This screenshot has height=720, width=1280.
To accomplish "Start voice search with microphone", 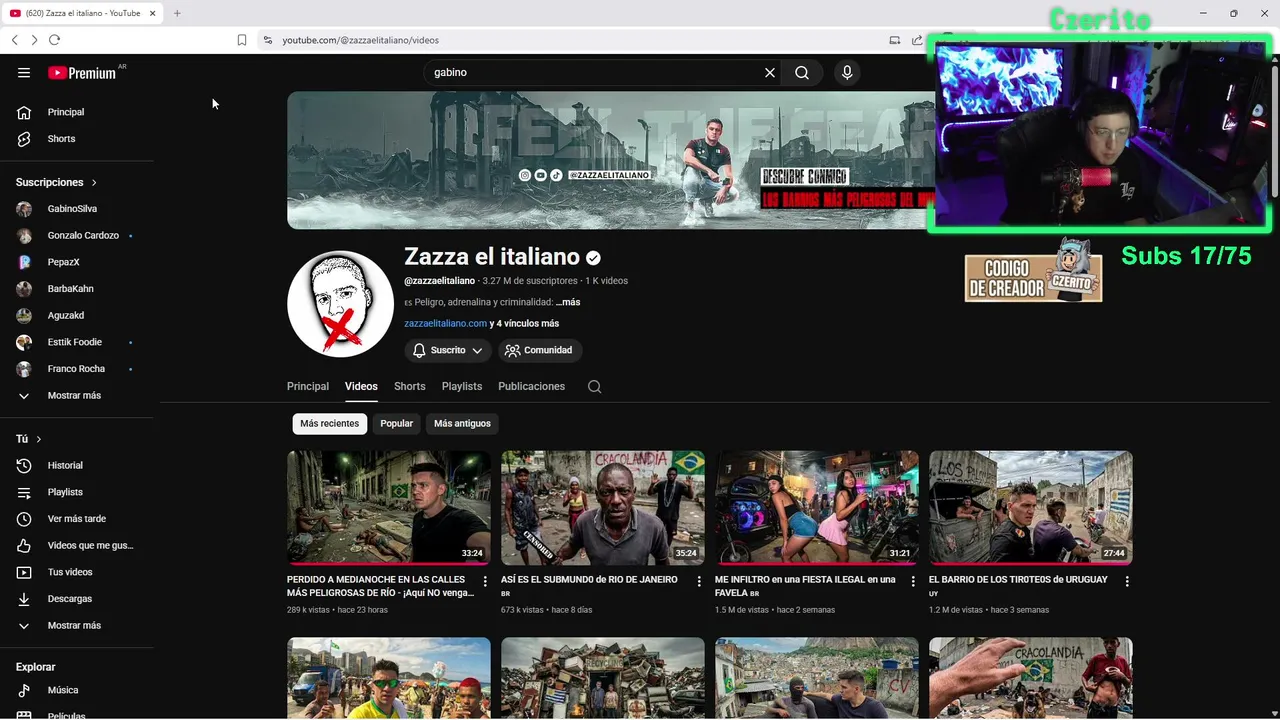I will [x=847, y=72].
